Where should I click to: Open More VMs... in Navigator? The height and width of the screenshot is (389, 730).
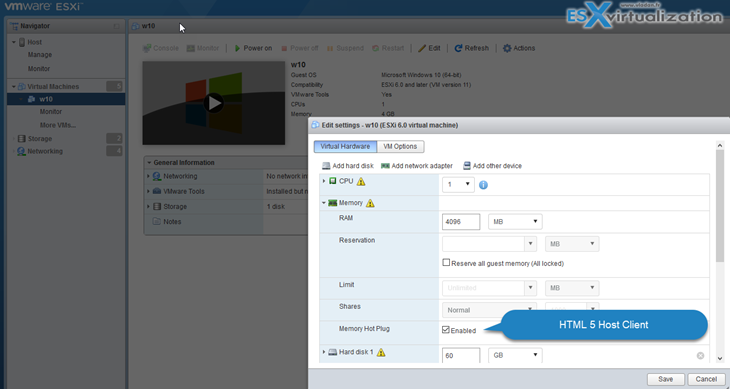point(58,125)
